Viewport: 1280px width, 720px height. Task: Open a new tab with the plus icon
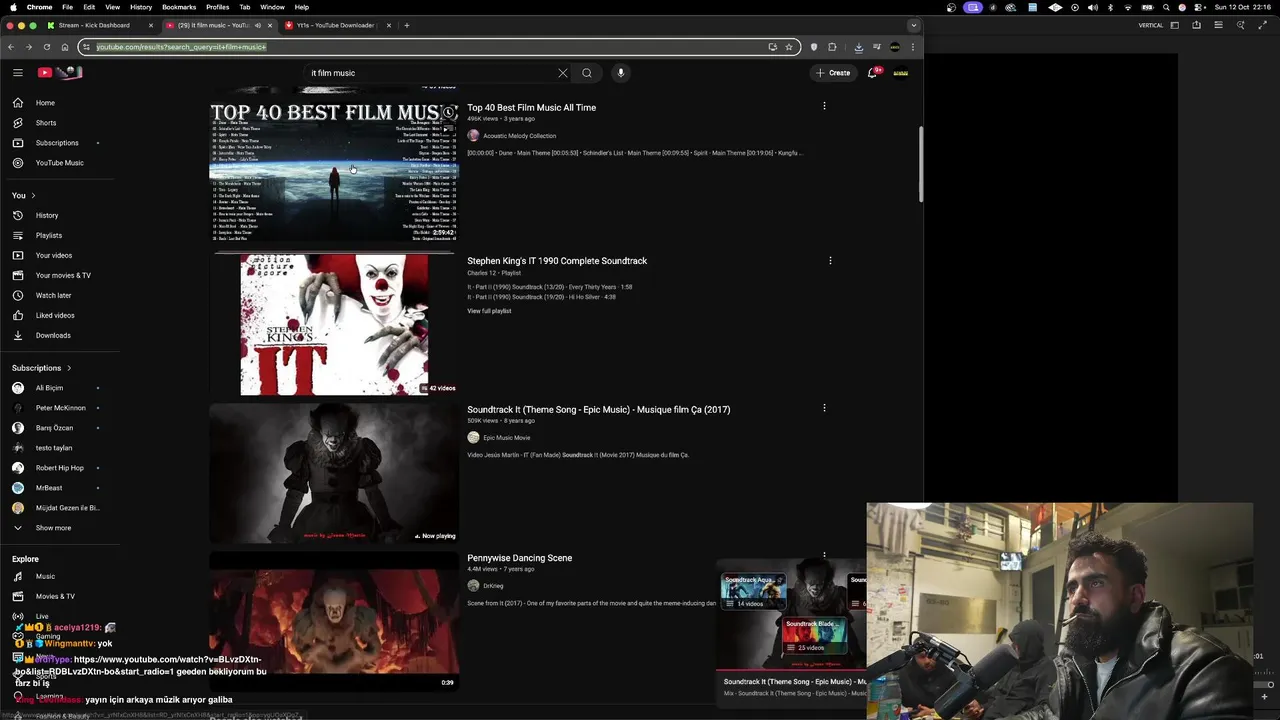[x=406, y=25]
